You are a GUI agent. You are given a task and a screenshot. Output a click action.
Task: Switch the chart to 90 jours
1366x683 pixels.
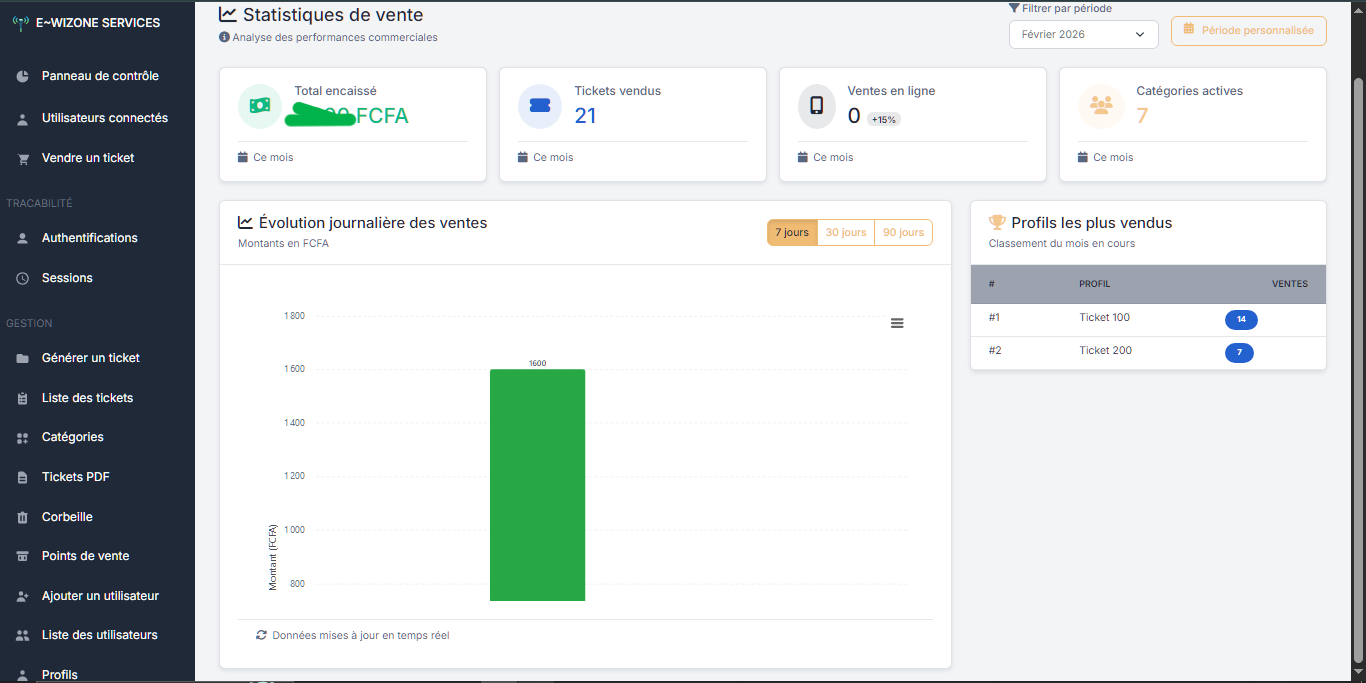coord(903,233)
